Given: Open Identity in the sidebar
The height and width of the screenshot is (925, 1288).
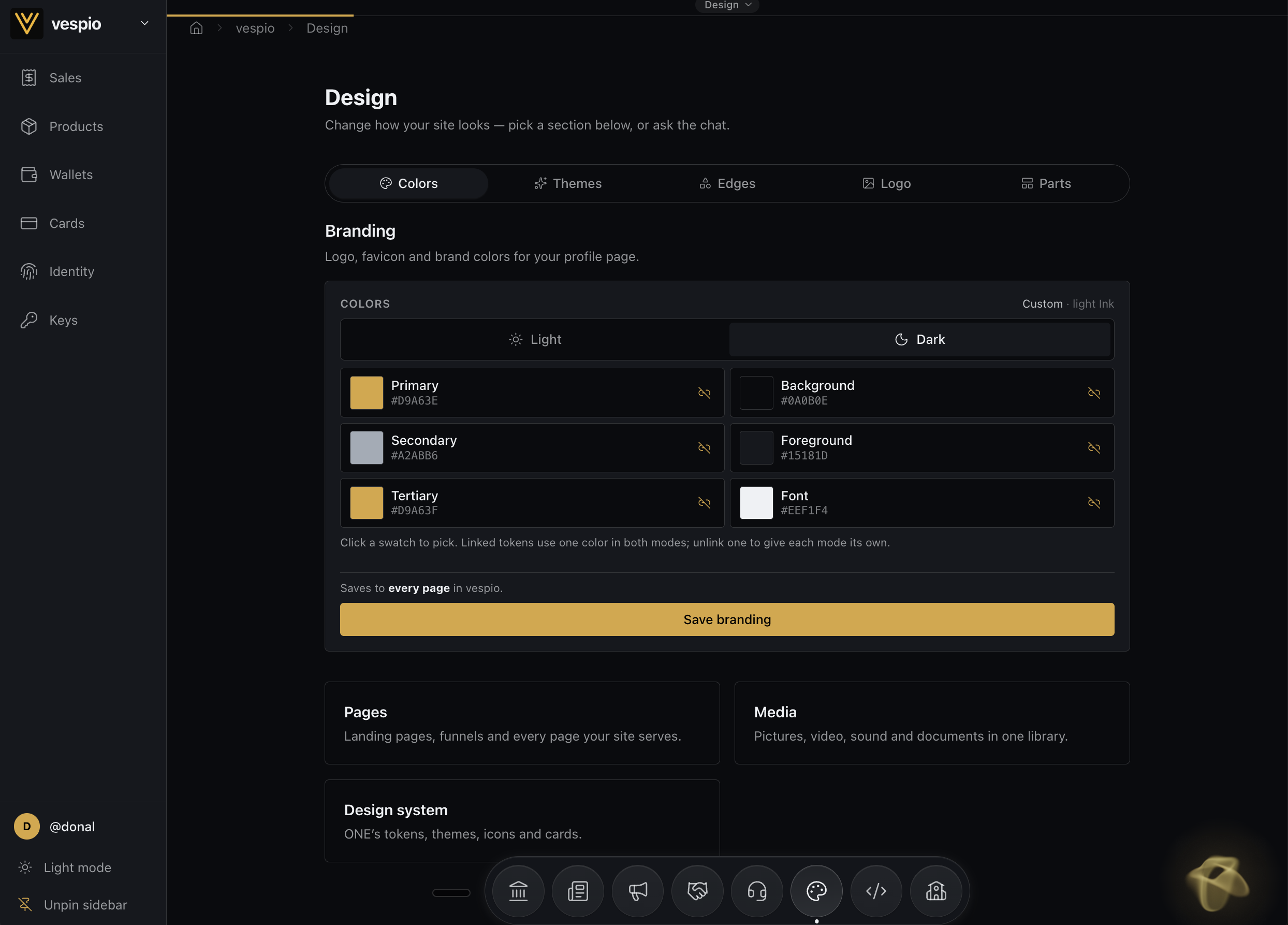Looking at the screenshot, I should tap(83, 271).
